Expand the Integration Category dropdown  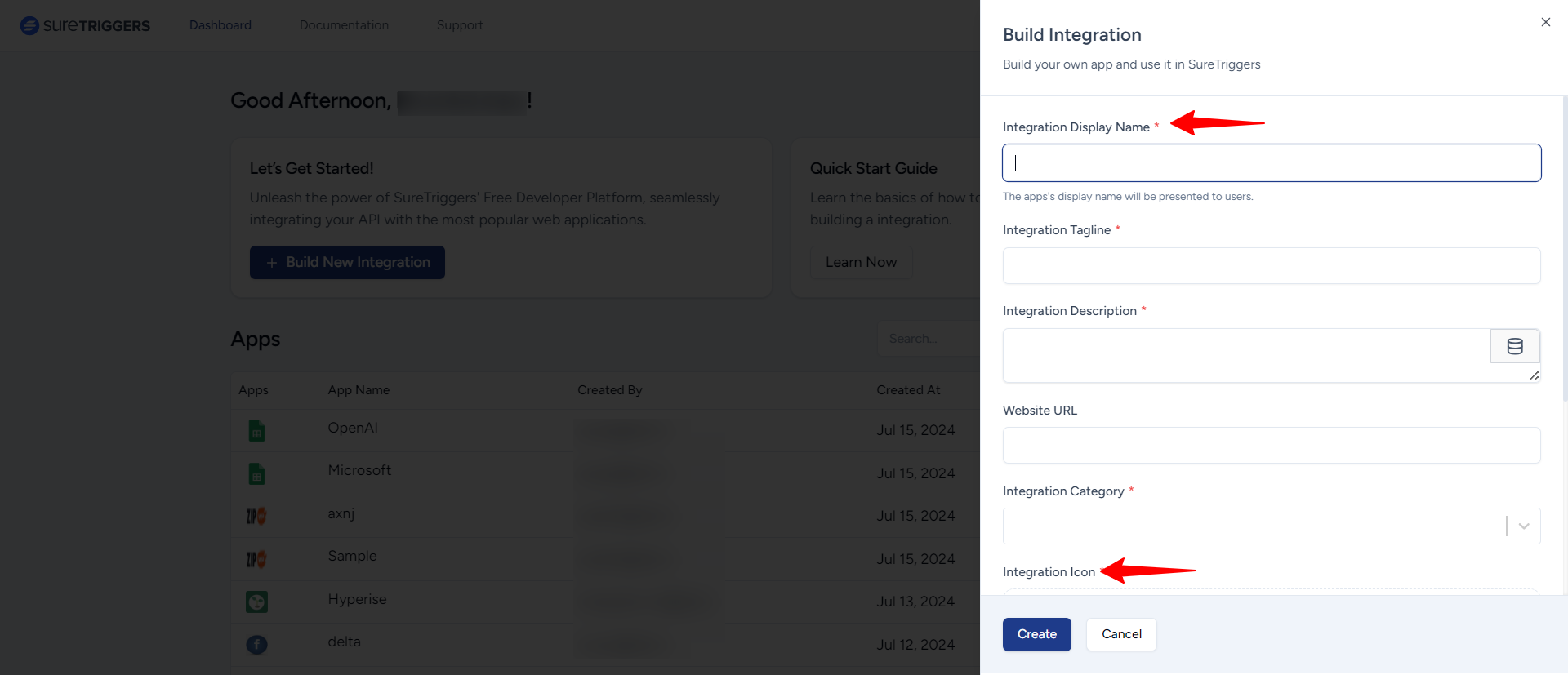(x=1523, y=526)
